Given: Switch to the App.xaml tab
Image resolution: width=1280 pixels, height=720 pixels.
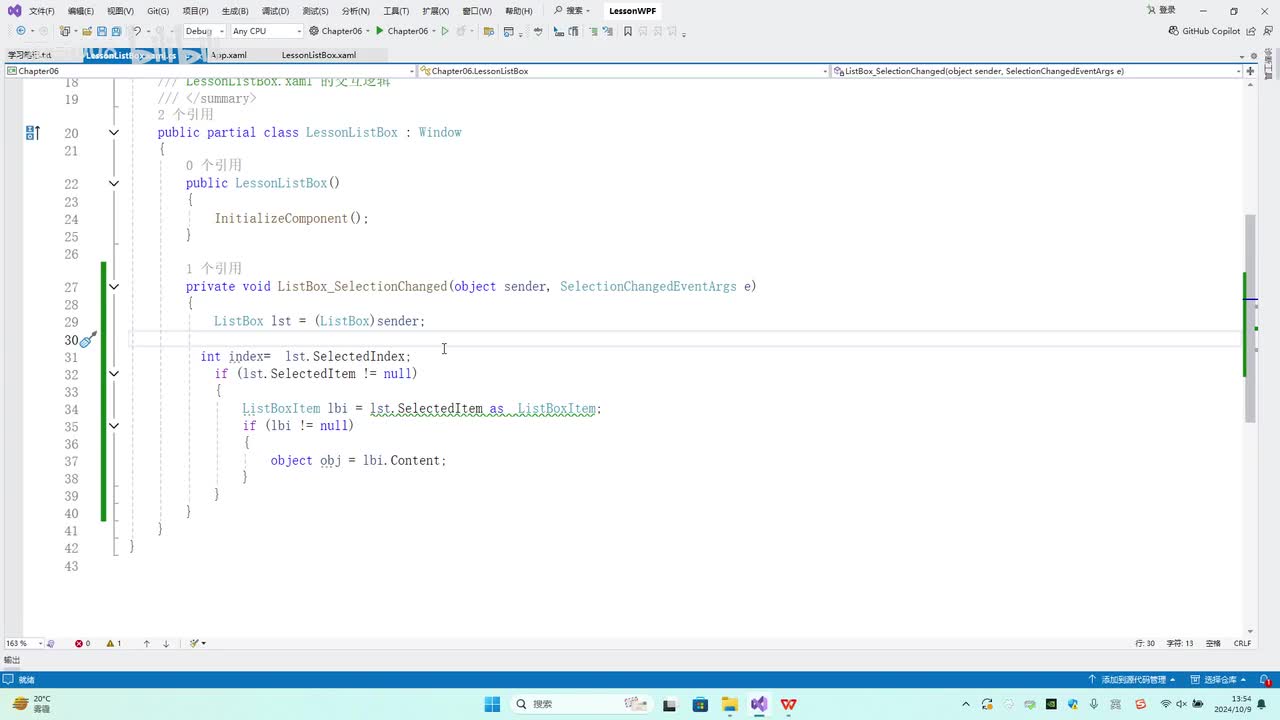Looking at the screenshot, I should [x=229, y=55].
